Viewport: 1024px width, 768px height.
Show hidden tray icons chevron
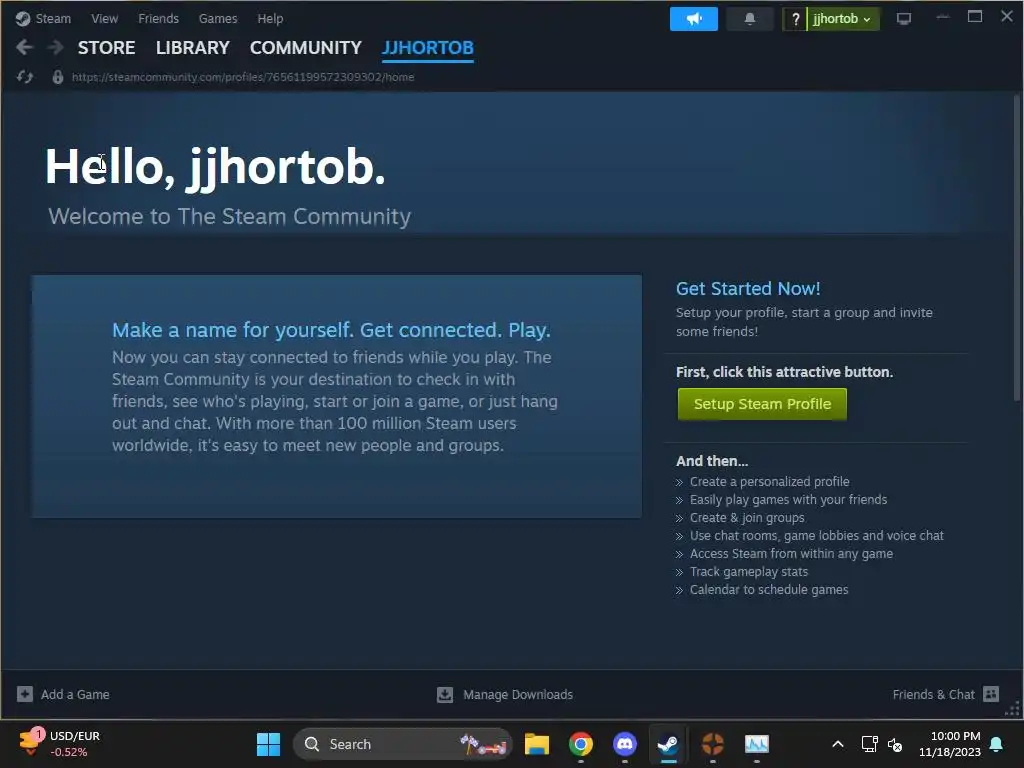coord(838,744)
